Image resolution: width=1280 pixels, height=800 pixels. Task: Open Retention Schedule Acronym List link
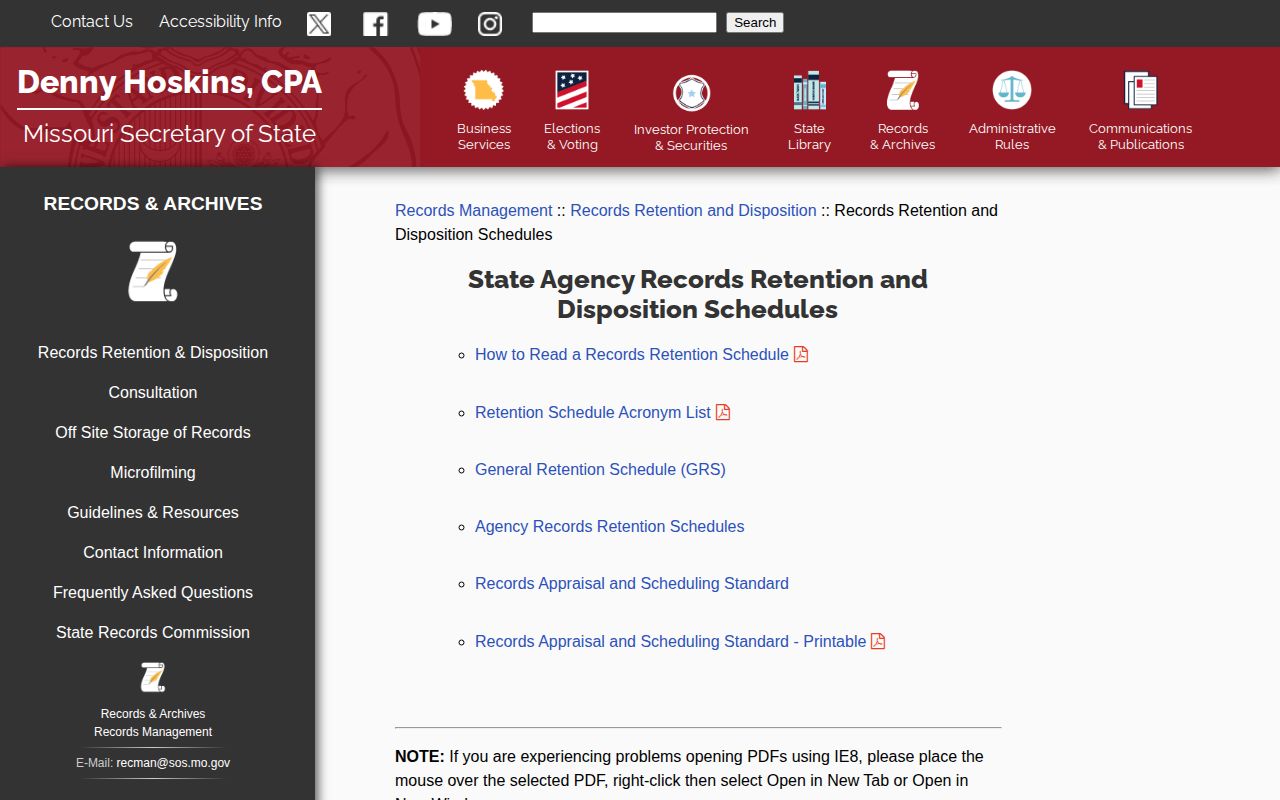593,412
